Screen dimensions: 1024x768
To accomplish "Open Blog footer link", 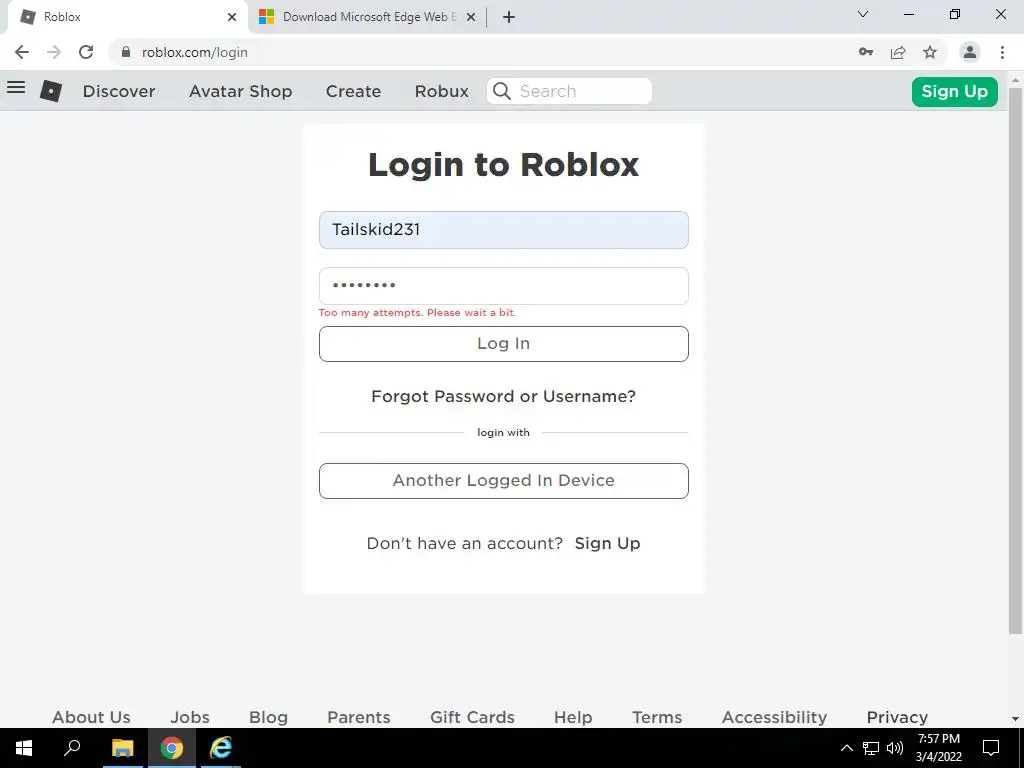I will 268,717.
